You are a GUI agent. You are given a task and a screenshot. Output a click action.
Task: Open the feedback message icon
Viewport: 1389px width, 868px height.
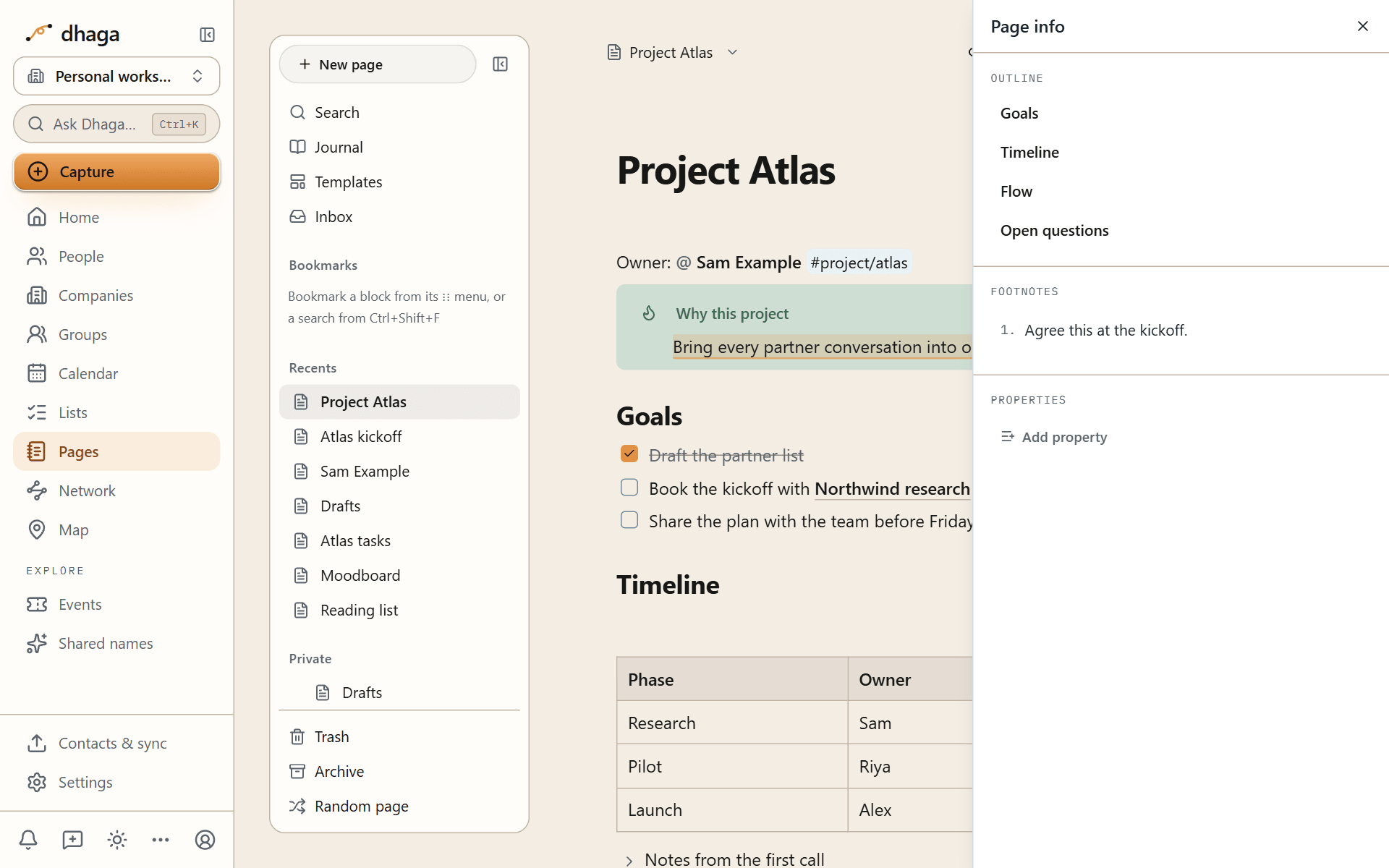click(72, 840)
